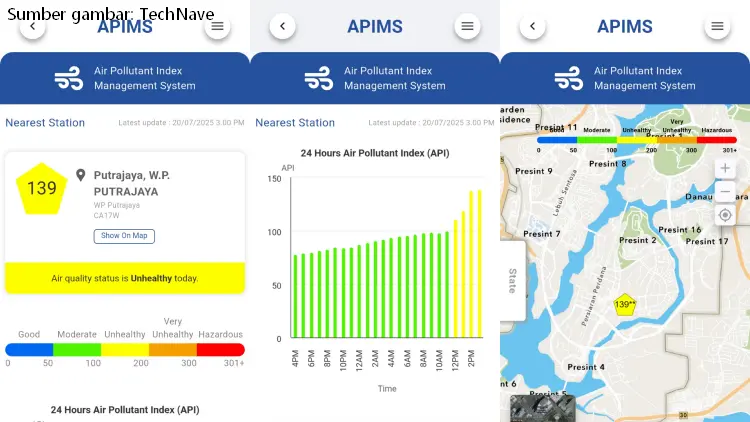Go back in the middle APIMS chart screen
This screenshot has height=422, width=750.
[x=282, y=26]
